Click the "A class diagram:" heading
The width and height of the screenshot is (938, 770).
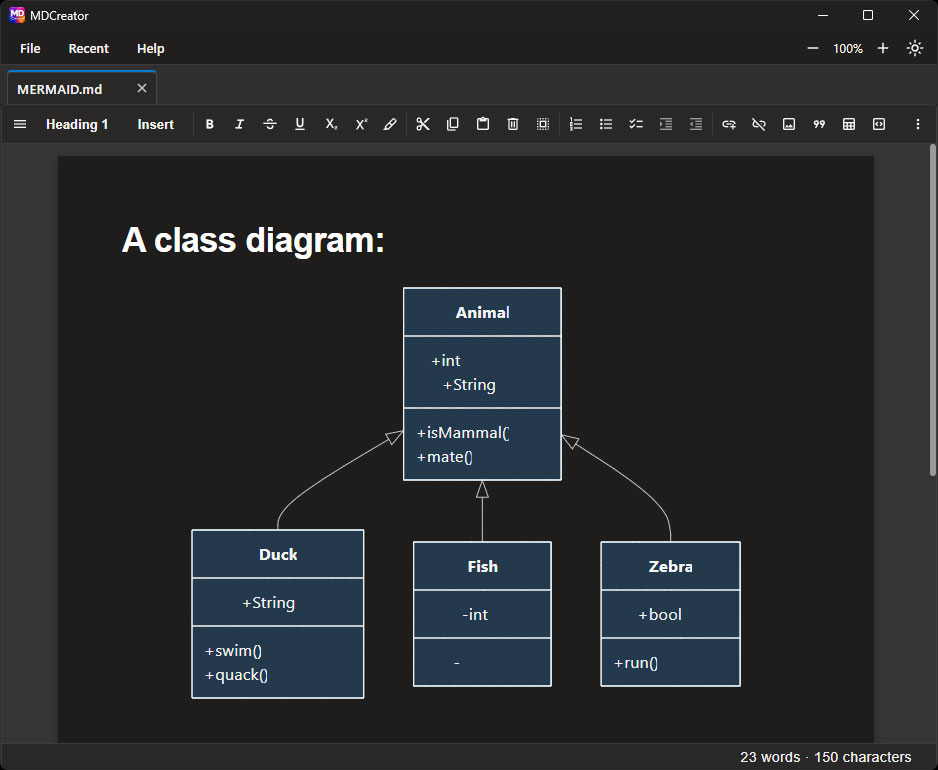(x=253, y=241)
